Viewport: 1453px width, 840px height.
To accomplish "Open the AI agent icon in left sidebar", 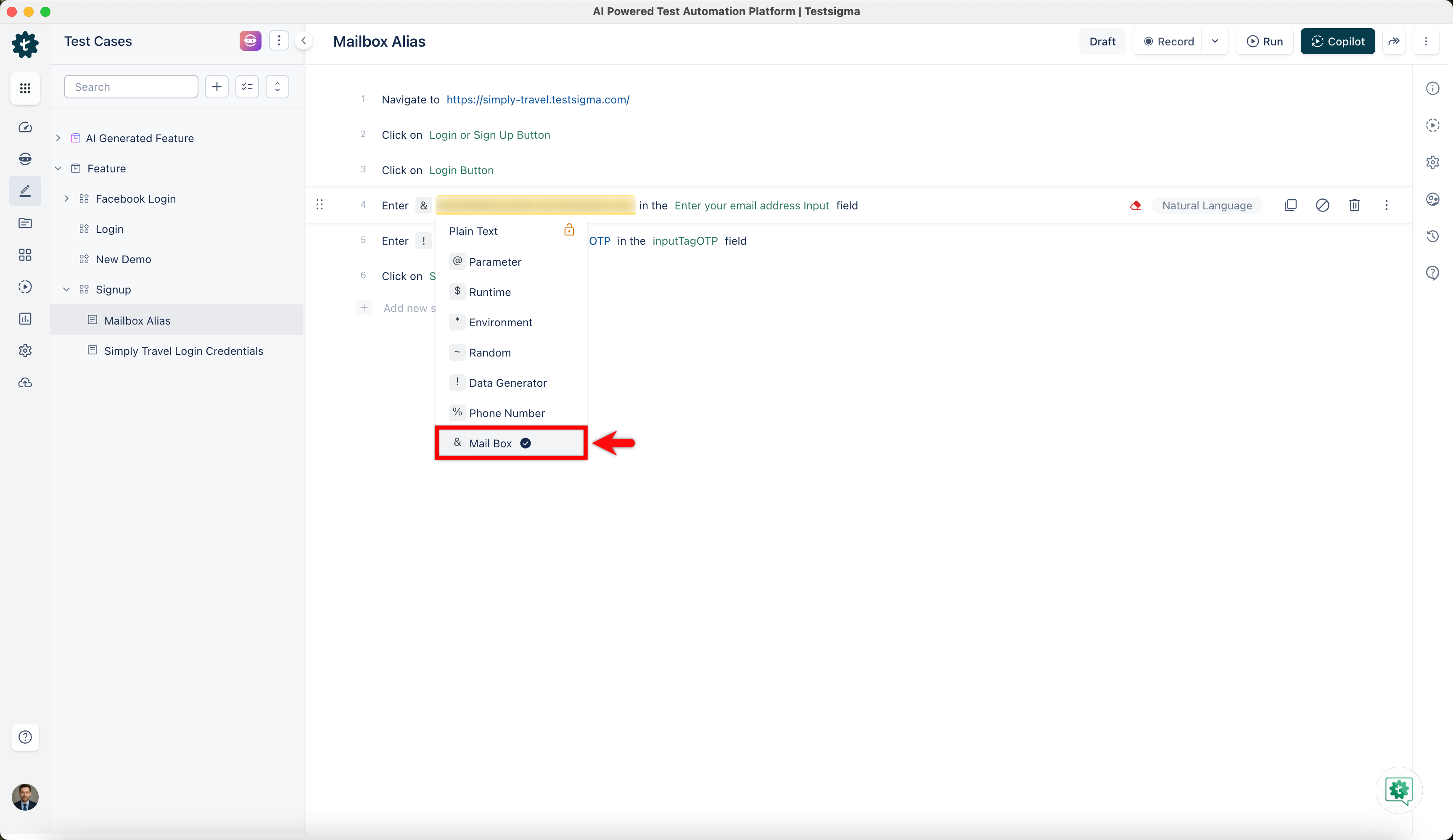I will (25, 159).
